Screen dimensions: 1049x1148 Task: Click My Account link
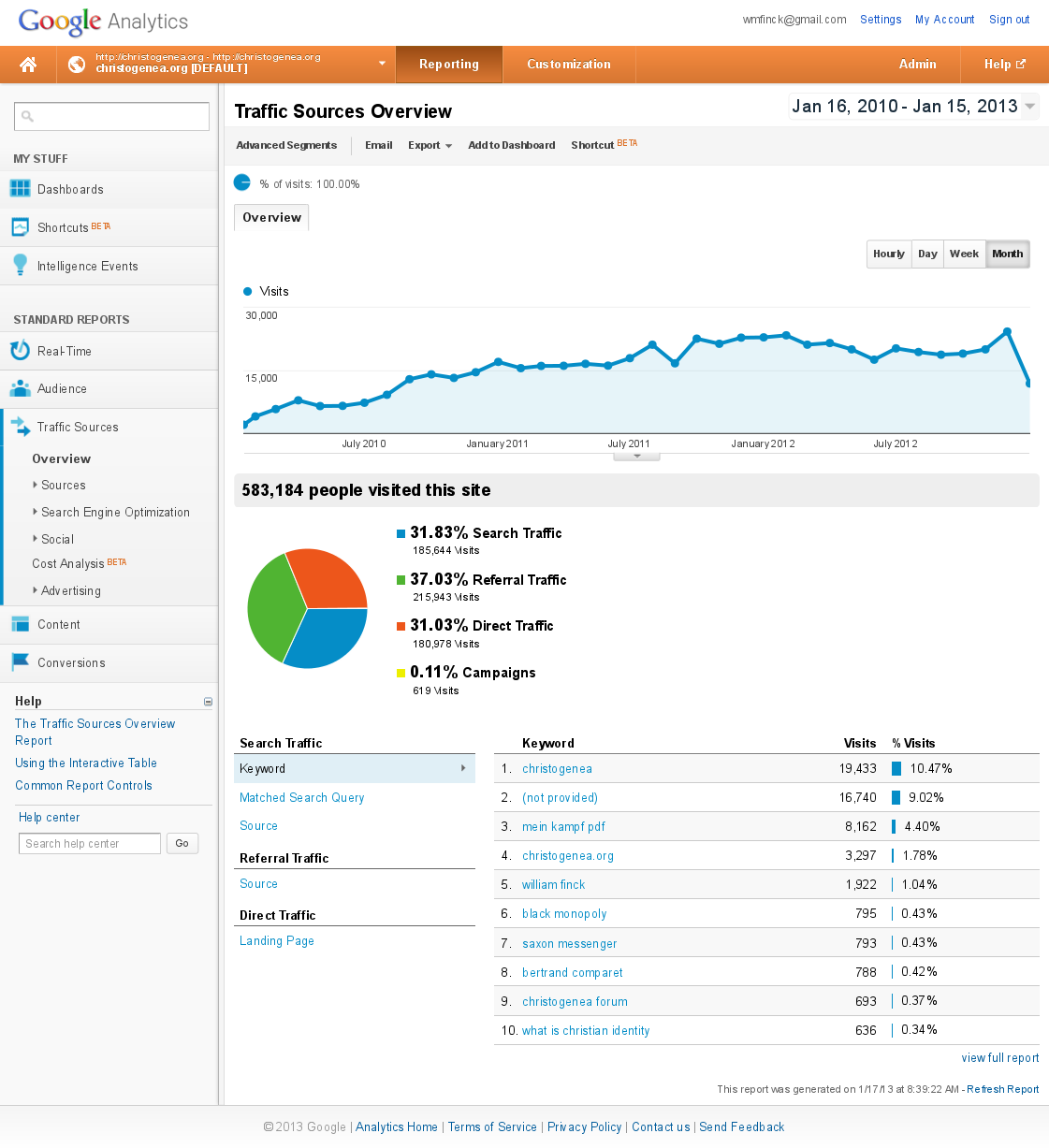[945, 20]
